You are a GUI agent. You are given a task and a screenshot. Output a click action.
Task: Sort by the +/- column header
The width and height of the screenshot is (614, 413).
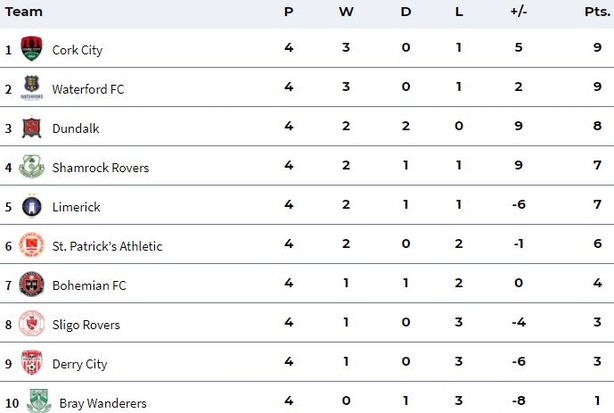518,12
